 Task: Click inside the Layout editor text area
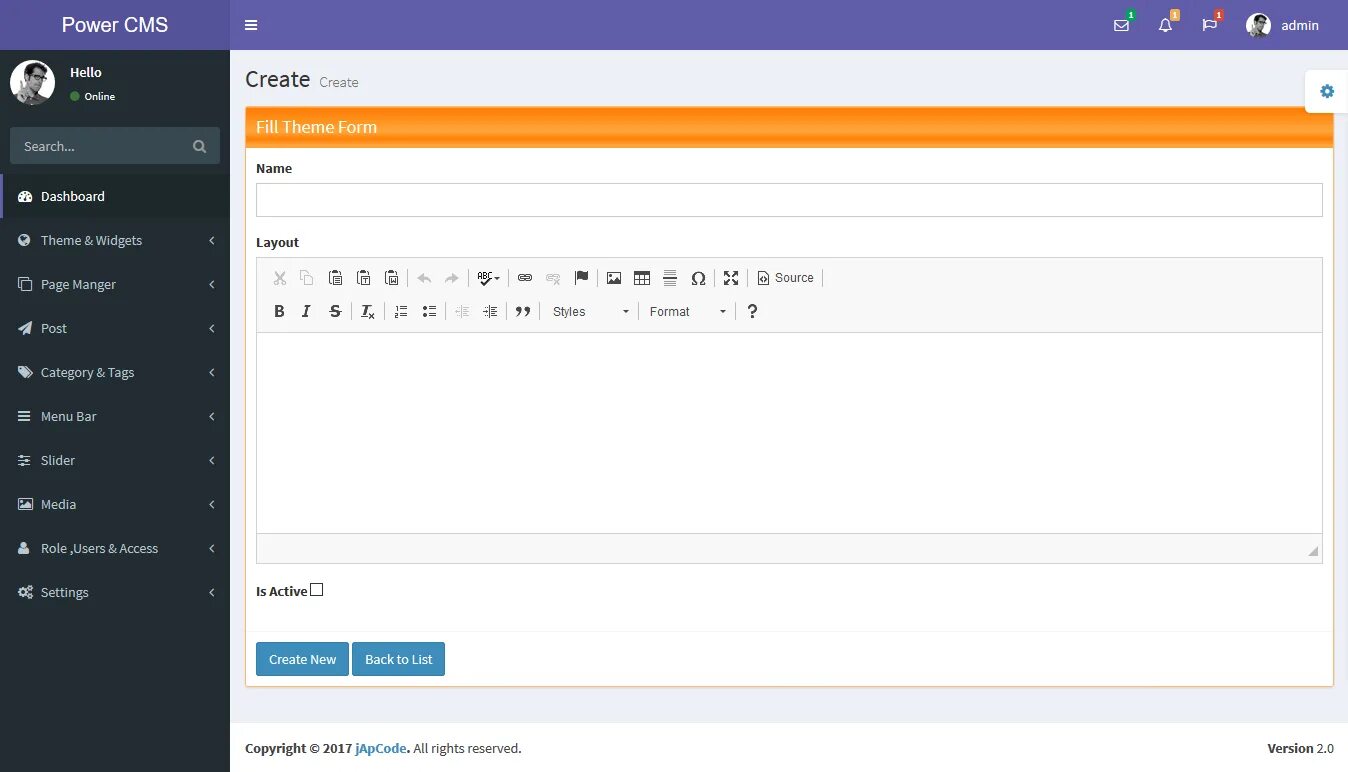tap(789, 433)
